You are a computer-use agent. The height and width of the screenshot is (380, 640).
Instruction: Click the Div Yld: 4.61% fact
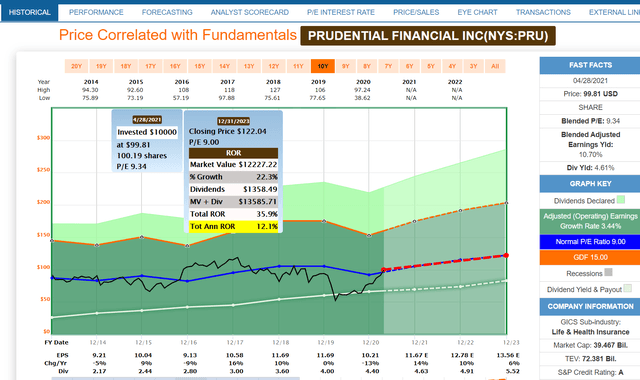pos(590,168)
